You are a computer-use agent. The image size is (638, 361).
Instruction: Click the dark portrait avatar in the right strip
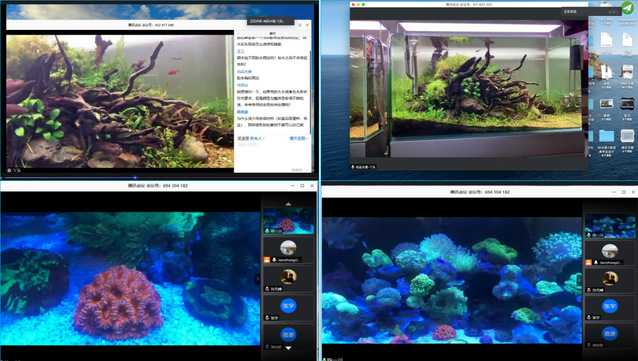pyautogui.click(x=610, y=278)
